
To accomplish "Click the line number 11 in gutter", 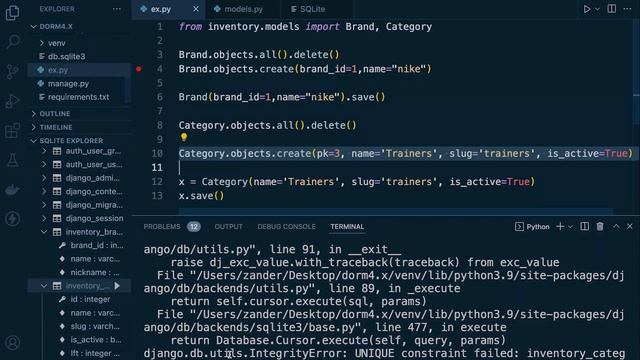I will (x=157, y=167).
